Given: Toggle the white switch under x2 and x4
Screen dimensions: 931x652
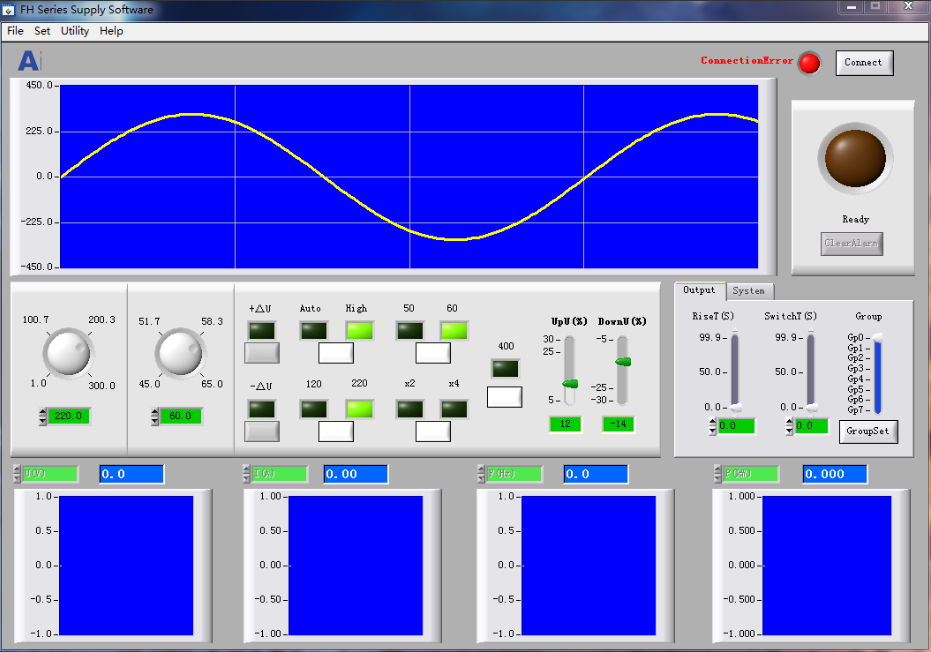Looking at the screenshot, I should click(433, 432).
